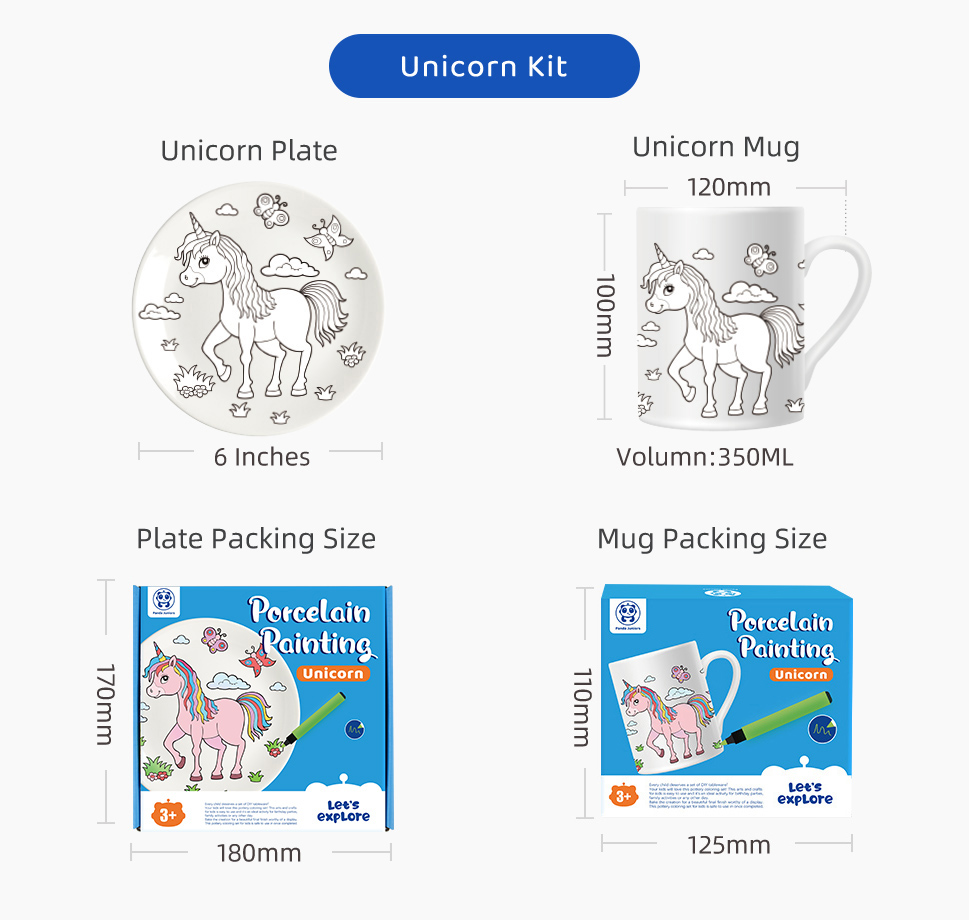Click the Mug Packing Size heading
Screen dimensions: 970x920
(712, 539)
